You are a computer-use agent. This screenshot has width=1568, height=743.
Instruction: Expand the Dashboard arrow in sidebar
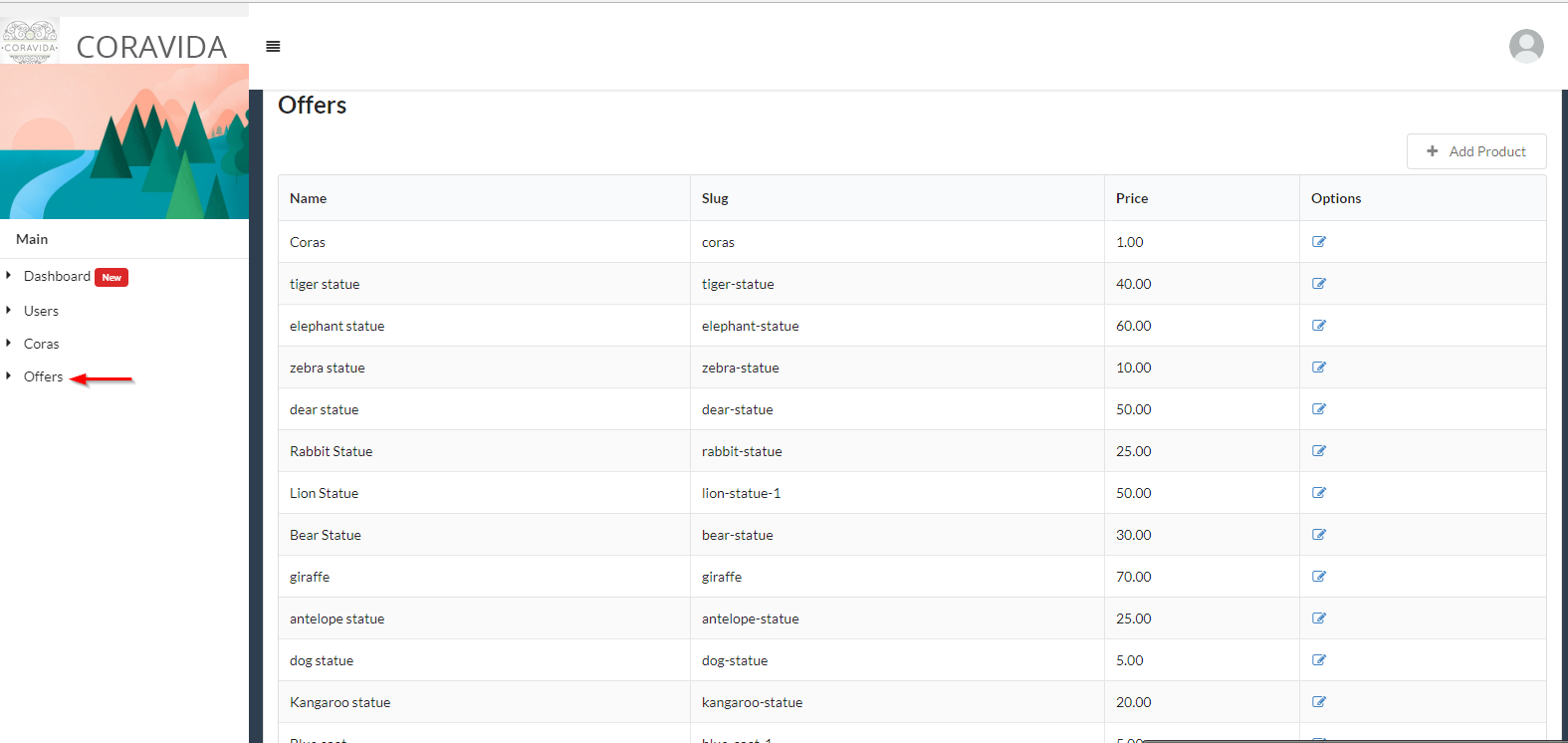coord(9,276)
